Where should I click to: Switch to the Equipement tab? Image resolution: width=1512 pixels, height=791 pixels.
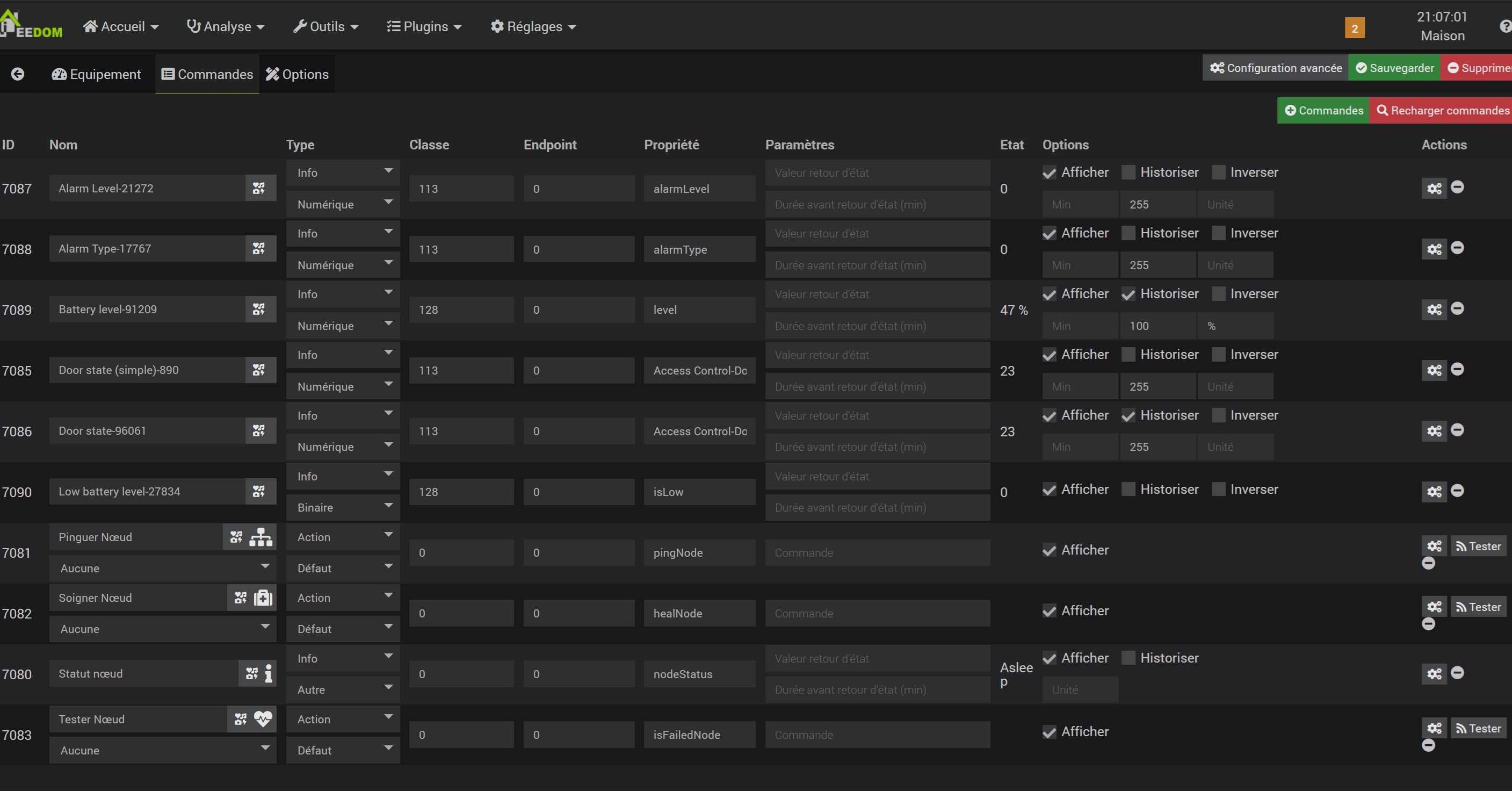click(x=97, y=74)
